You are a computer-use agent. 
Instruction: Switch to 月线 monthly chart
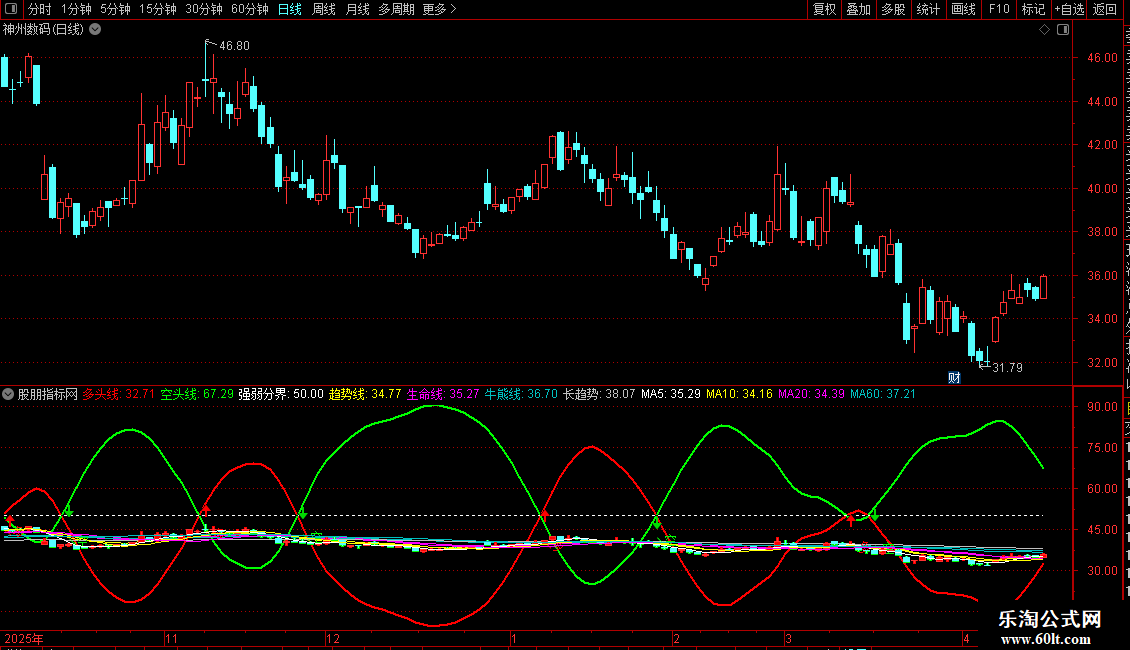[x=357, y=9]
